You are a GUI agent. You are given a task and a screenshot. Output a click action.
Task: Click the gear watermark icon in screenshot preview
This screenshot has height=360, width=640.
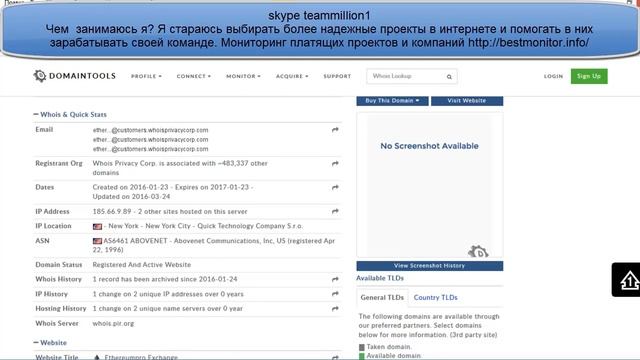[x=478, y=251]
